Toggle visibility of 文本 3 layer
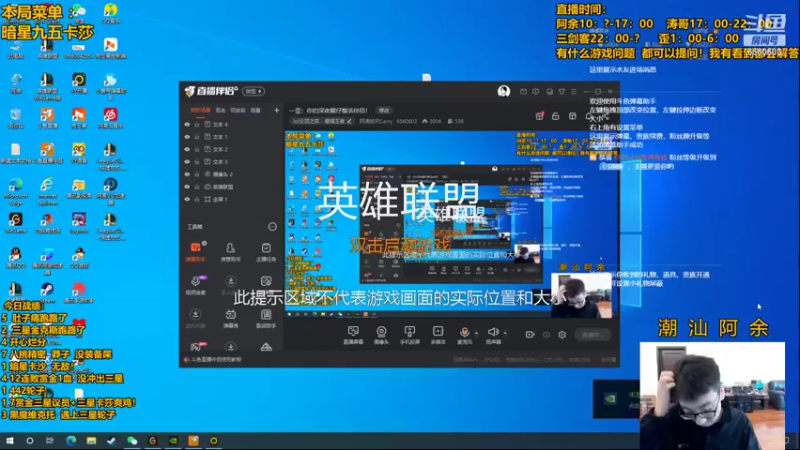 click(187, 162)
